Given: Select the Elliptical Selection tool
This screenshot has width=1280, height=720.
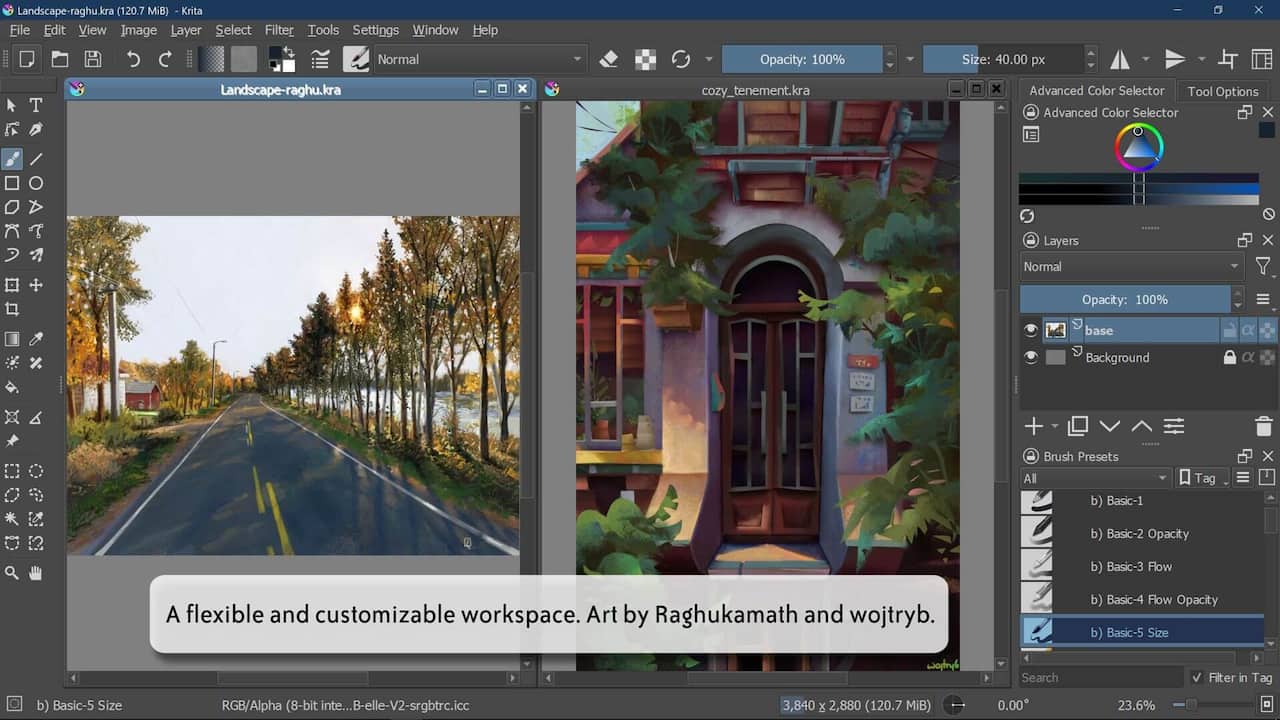Looking at the screenshot, I should click(x=36, y=471).
